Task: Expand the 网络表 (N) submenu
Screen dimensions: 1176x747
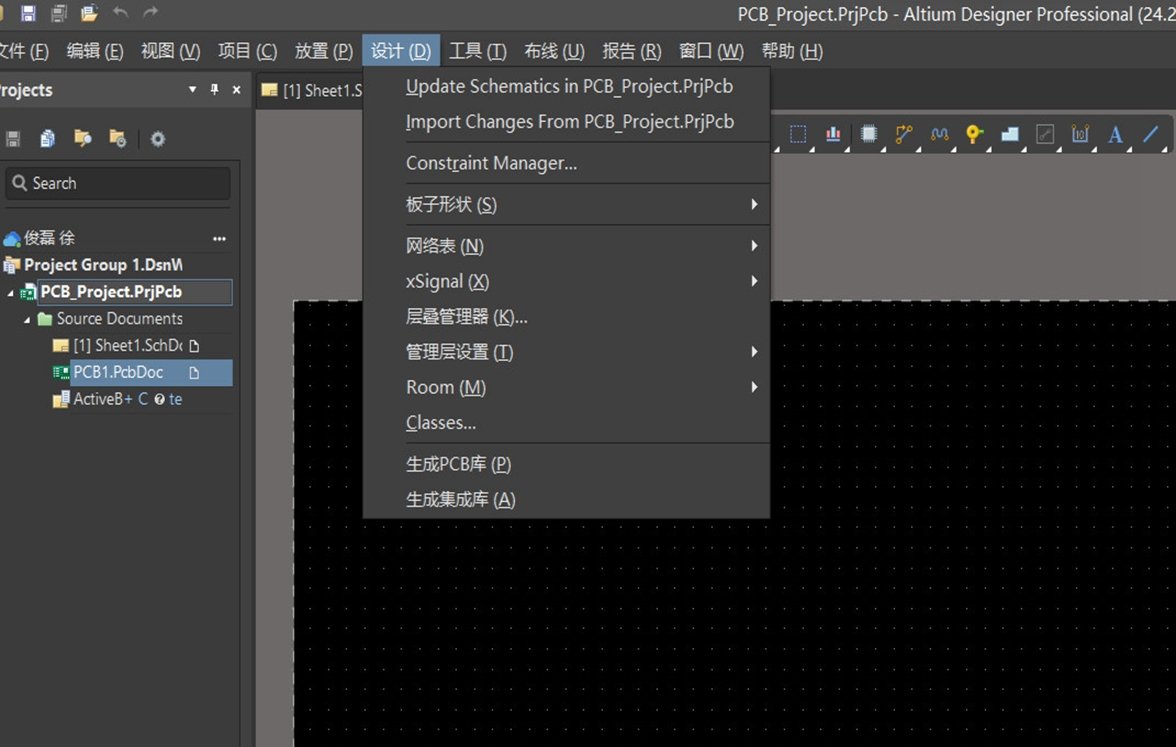Action: coord(567,245)
